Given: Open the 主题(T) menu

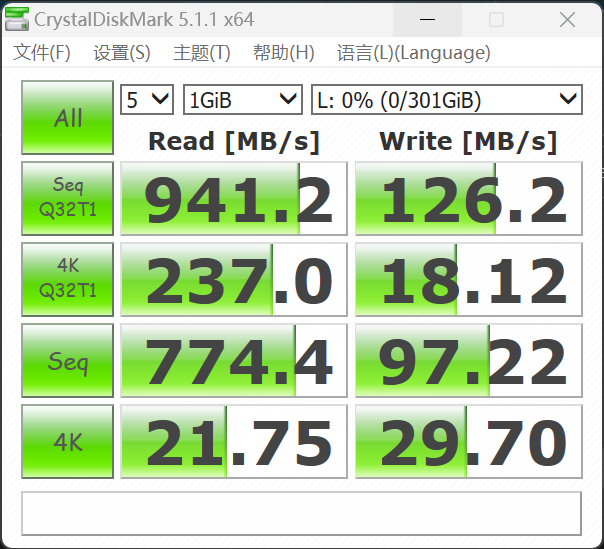Looking at the screenshot, I should (201, 53).
